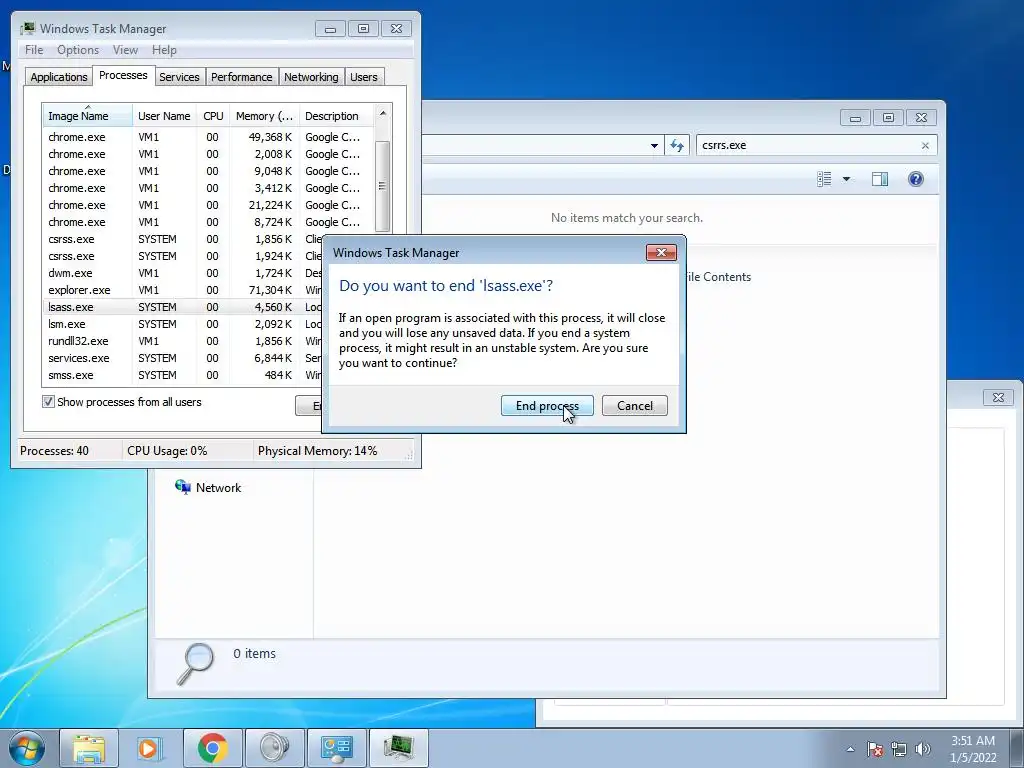Select the explorer.exe process row
This screenshot has height=768, width=1024.
(x=183, y=290)
